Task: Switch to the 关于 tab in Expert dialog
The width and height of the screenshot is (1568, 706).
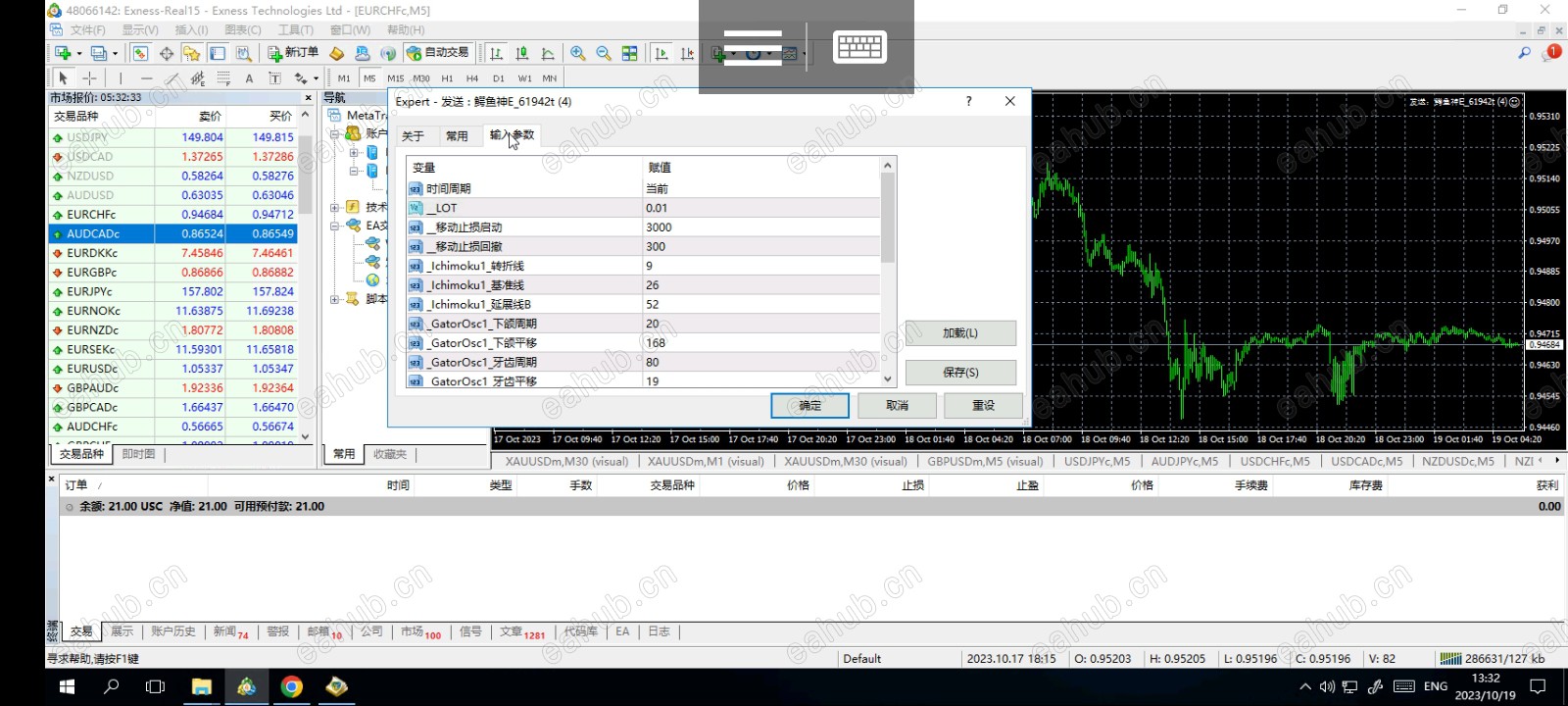Action: [x=414, y=136]
